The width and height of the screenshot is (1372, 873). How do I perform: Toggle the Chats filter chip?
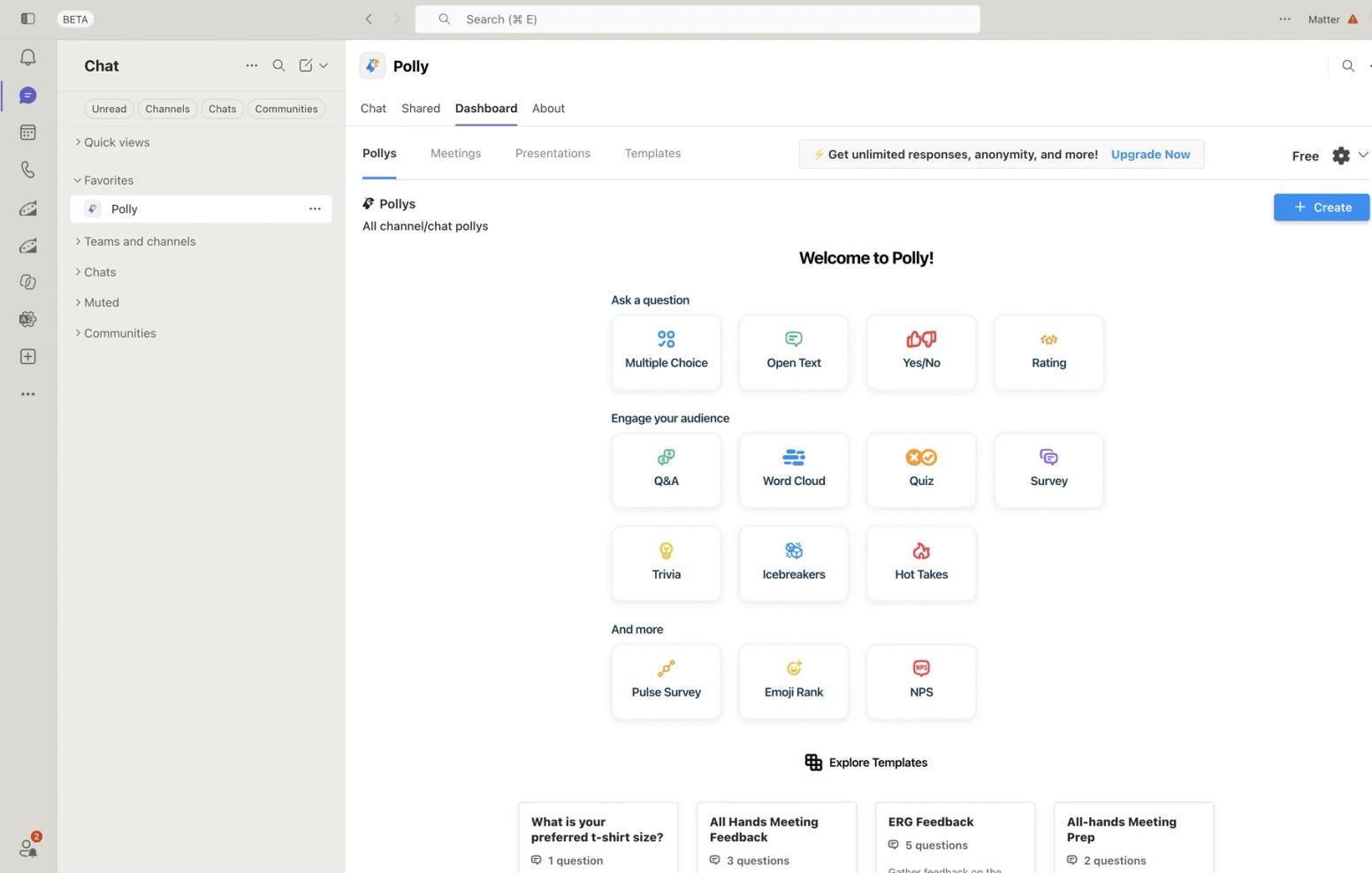coord(222,109)
